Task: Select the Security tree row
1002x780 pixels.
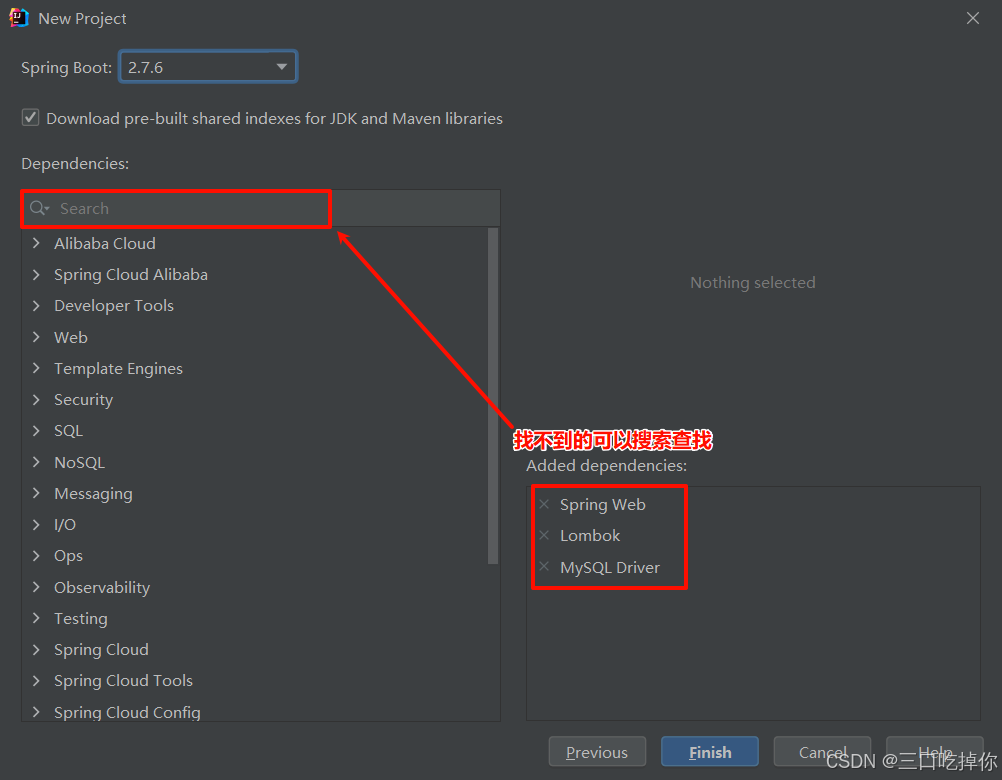Action: tap(255, 400)
